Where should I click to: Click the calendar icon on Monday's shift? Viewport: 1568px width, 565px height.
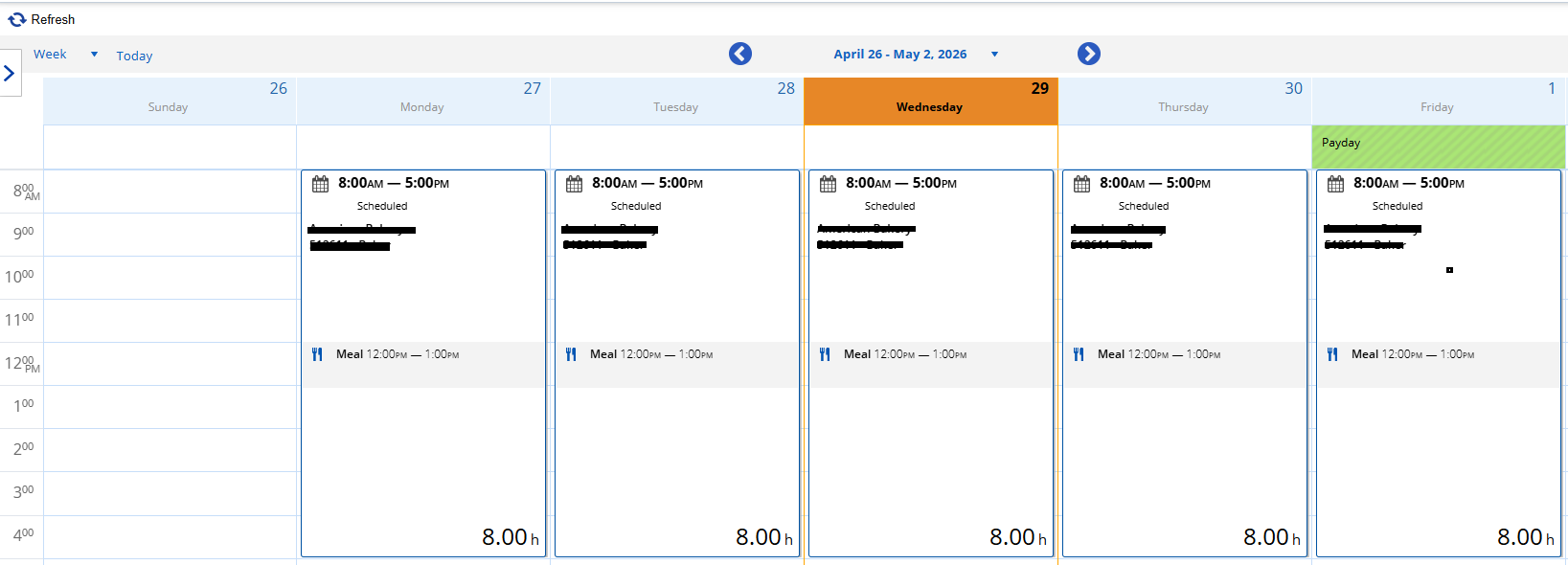click(x=321, y=184)
